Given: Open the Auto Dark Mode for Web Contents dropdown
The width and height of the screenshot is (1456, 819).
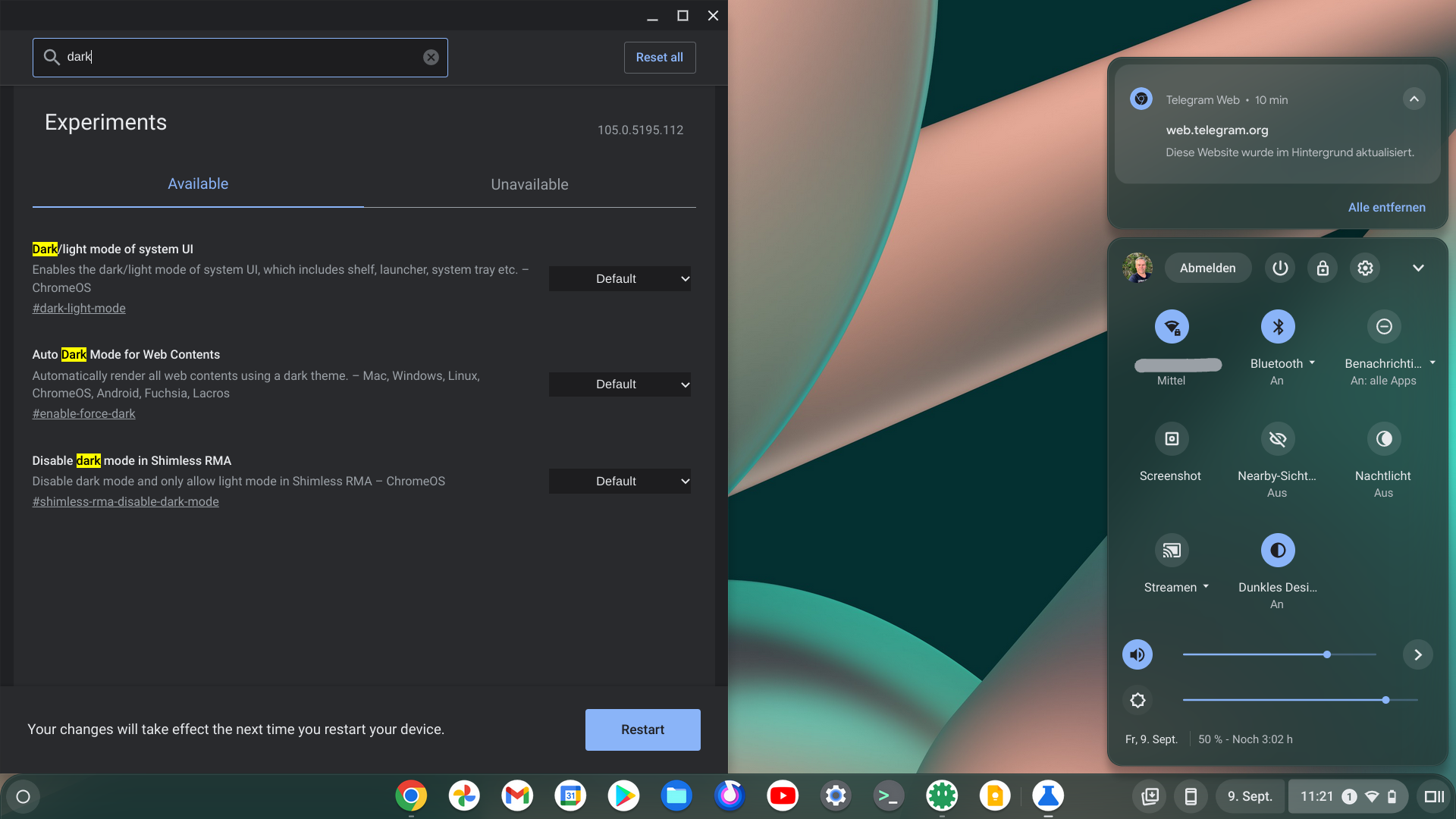Looking at the screenshot, I should click(620, 384).
